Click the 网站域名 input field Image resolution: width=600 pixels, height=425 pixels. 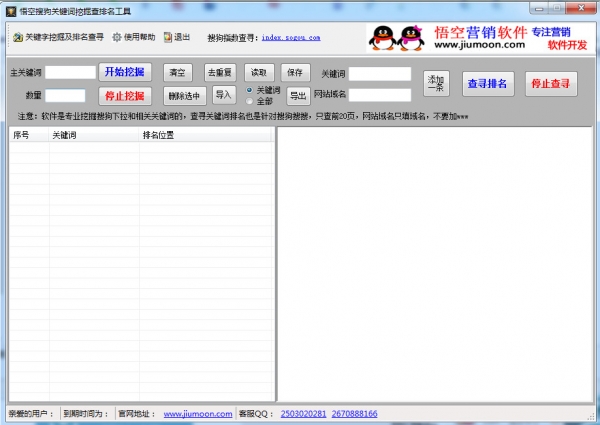tap(379, 95)
